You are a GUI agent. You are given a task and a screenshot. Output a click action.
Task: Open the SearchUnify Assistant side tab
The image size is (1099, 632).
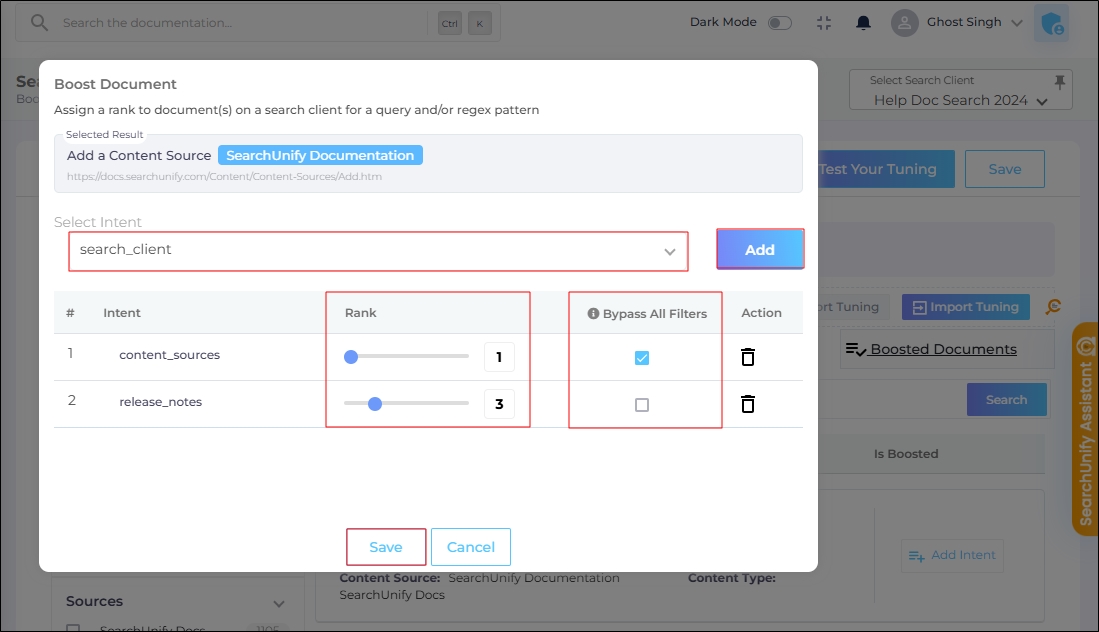[1084, 430]
